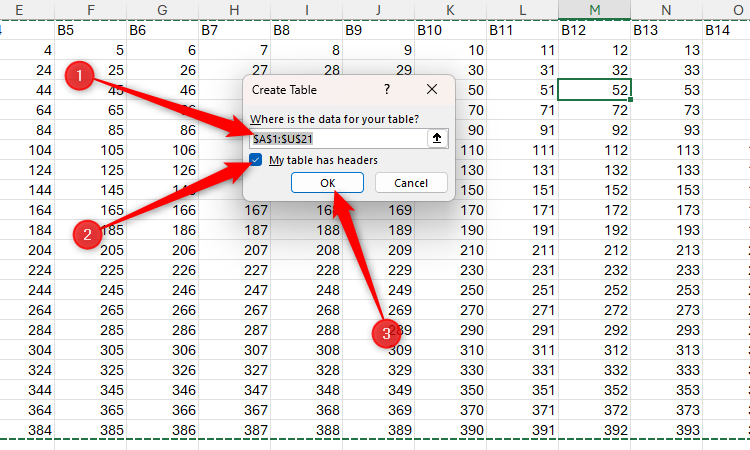Click header cell containing B10
This screenshot has width=750, height=450.
[x=451, y=31]
